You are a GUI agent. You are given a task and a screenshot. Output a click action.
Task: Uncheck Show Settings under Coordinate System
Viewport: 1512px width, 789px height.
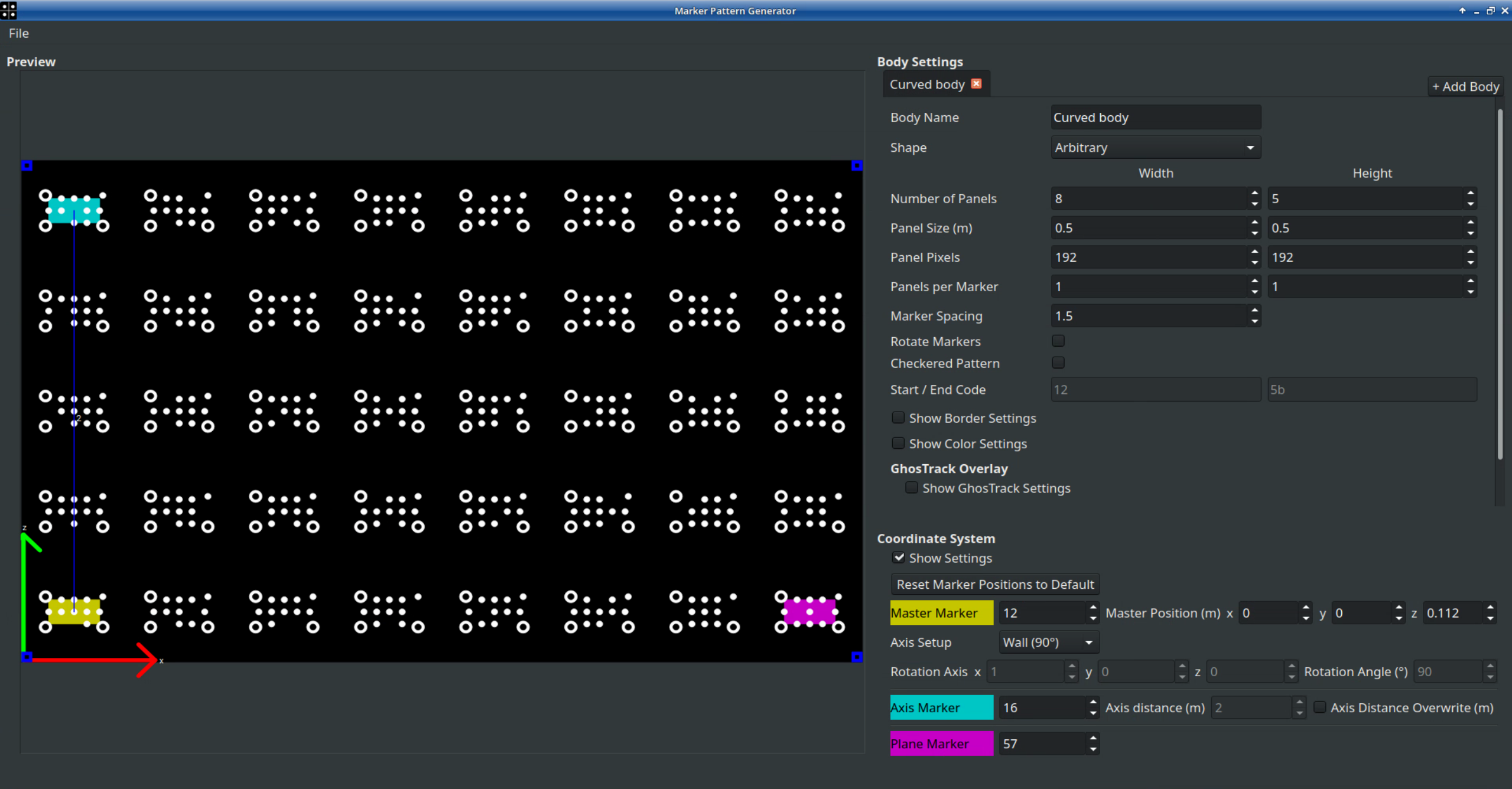(899, 557)
